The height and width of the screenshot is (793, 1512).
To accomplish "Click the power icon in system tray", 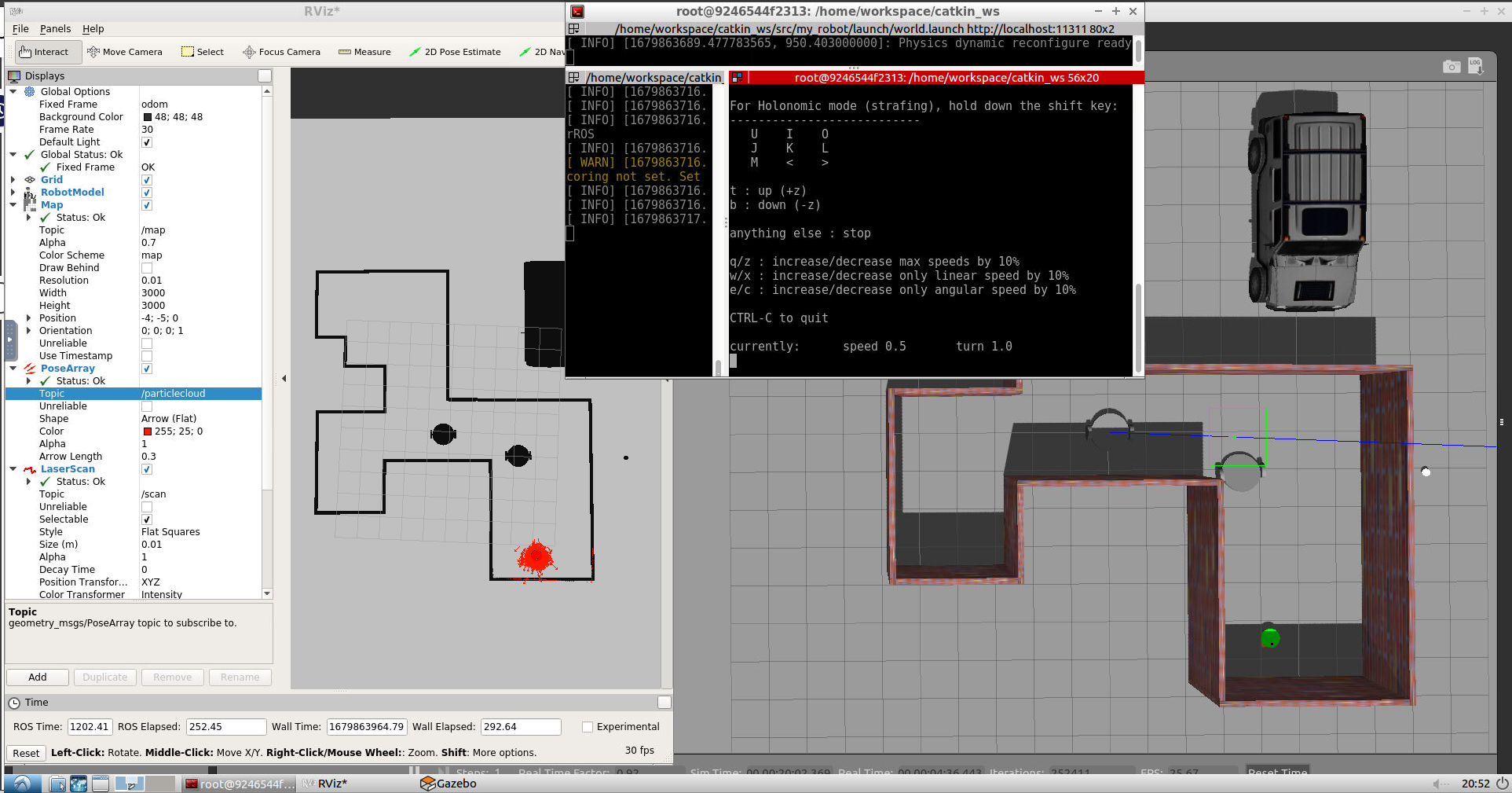I will [1502, 784].
